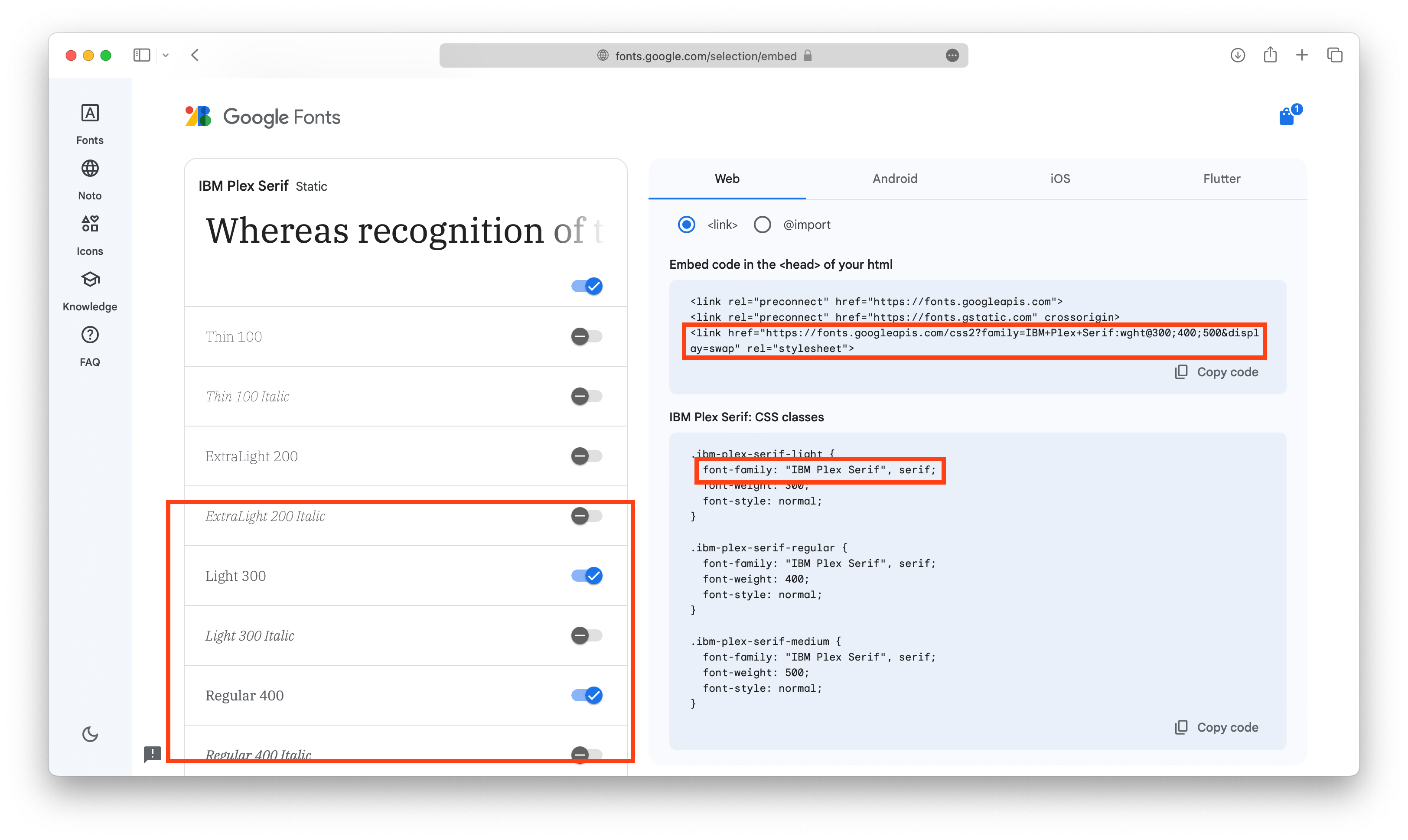Click the Share icon in Safari
Screen dimensions: 1408x840
click(1271, 55)
